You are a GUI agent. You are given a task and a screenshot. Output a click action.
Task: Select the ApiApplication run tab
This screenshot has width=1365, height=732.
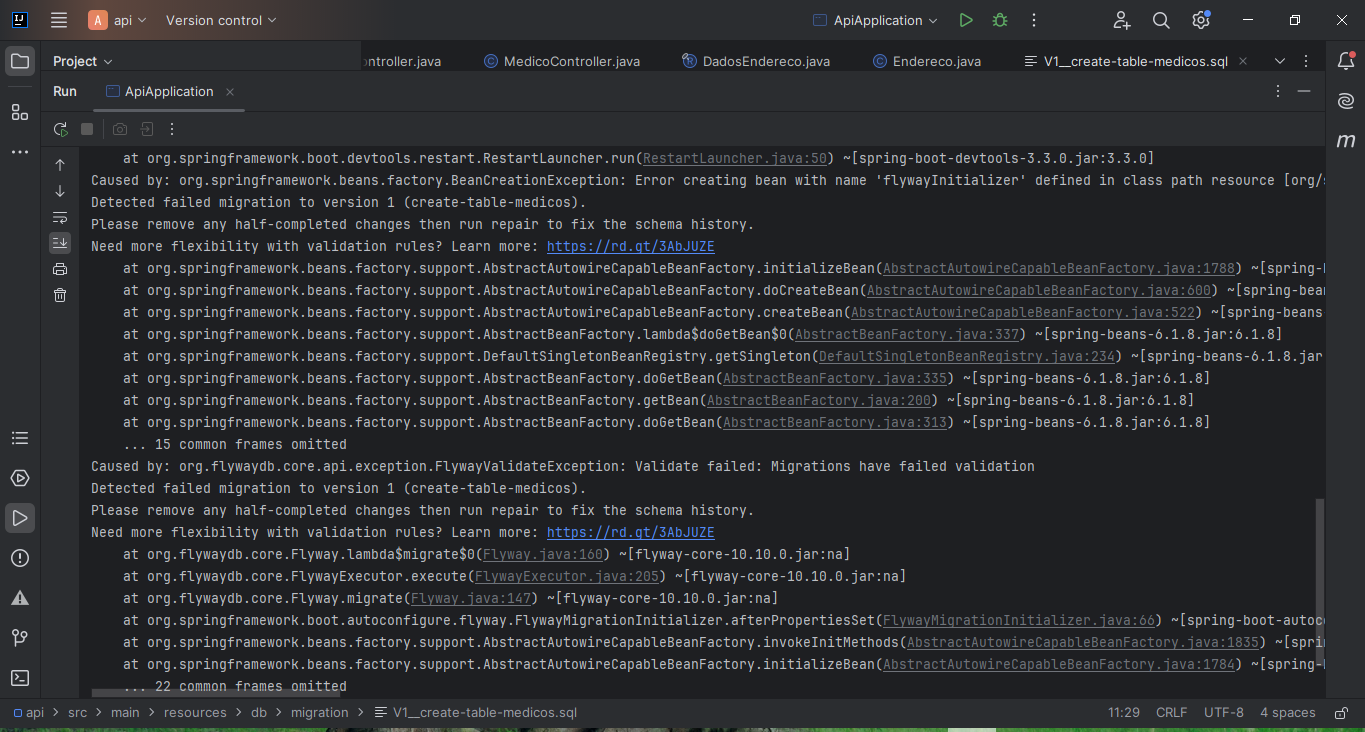point(169,91)
